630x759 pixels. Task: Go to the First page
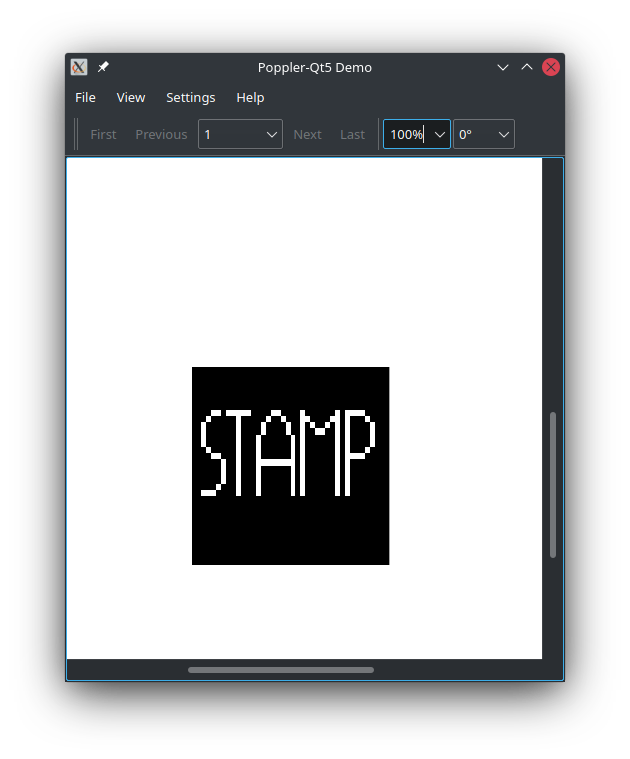click(x=103, y=134)
